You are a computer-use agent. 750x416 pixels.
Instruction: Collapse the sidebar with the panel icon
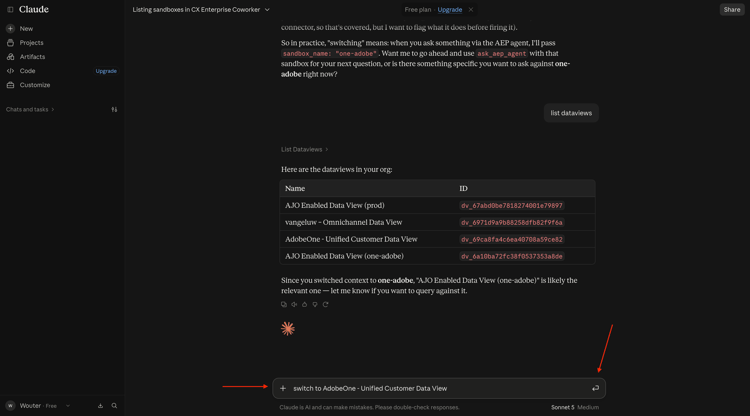pos(10,10)
